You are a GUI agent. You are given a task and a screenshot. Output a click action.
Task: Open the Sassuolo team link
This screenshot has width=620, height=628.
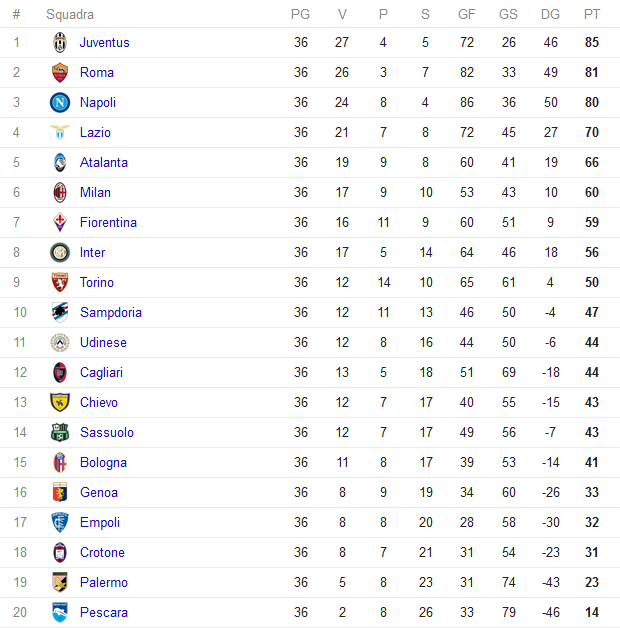click(107, 433)
